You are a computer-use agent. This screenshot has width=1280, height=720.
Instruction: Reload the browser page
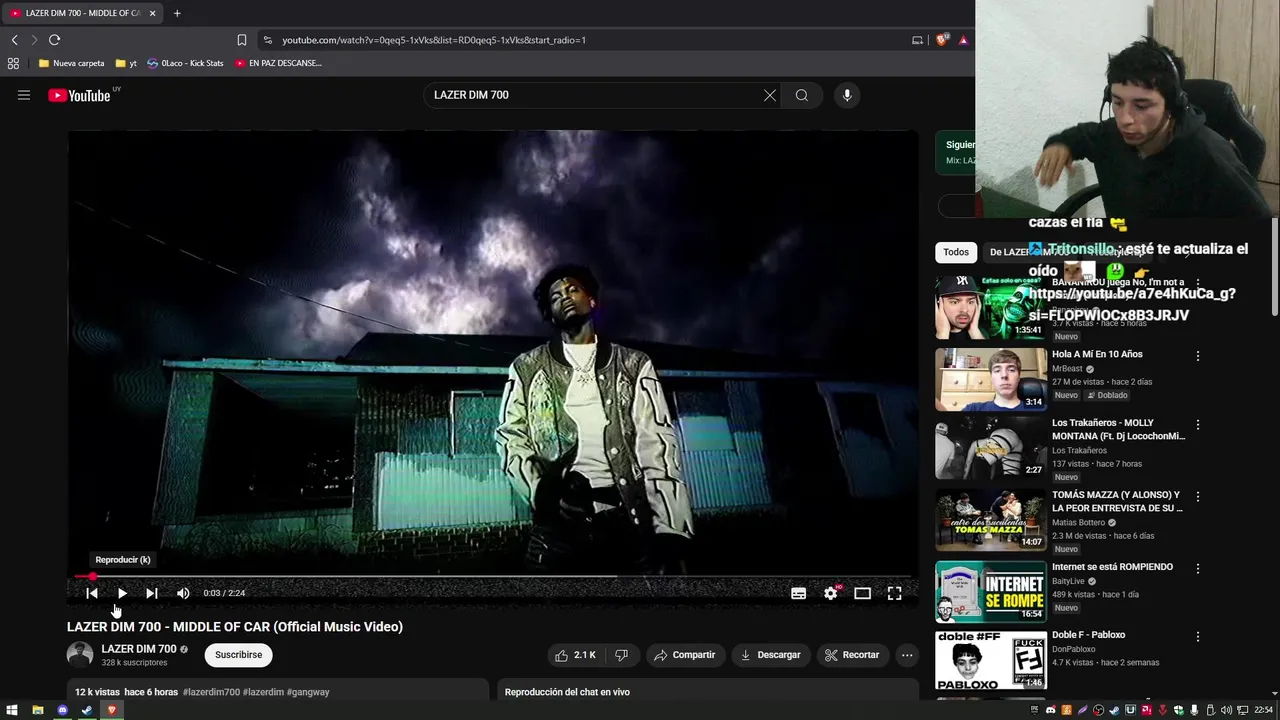click(x=54, y=40)
